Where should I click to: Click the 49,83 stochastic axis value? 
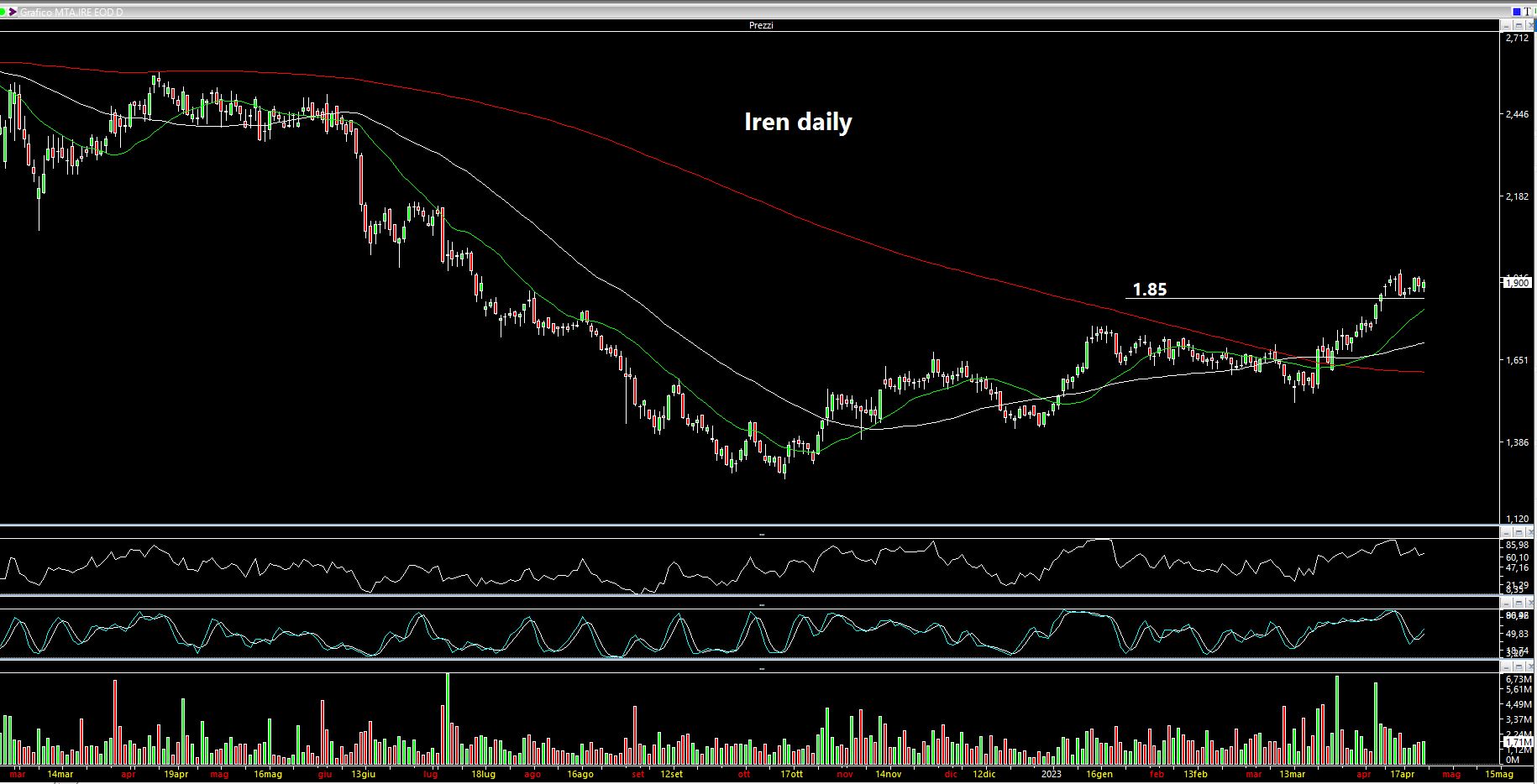(1518, 635)
